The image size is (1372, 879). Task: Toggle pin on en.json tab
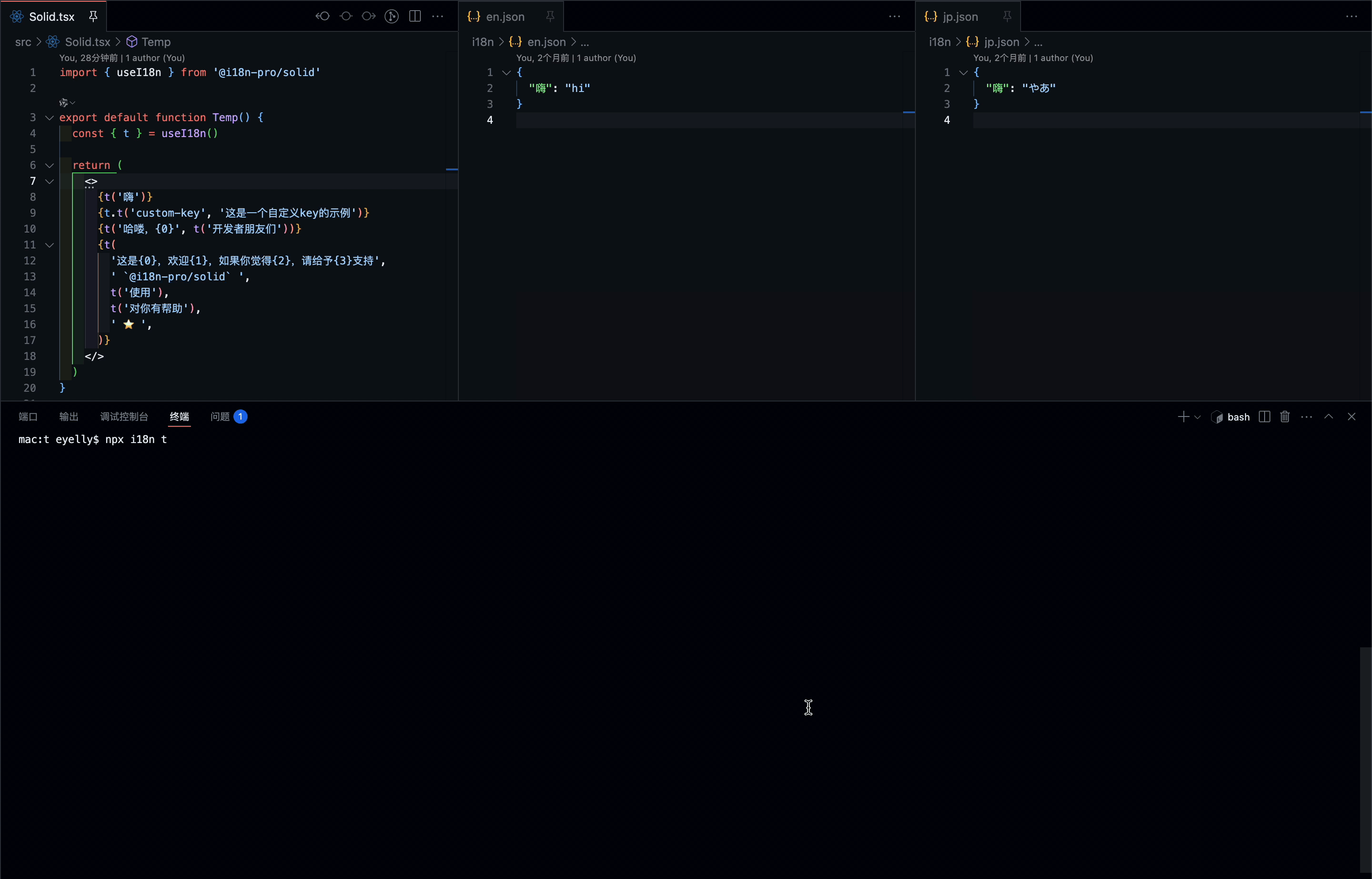550,16
